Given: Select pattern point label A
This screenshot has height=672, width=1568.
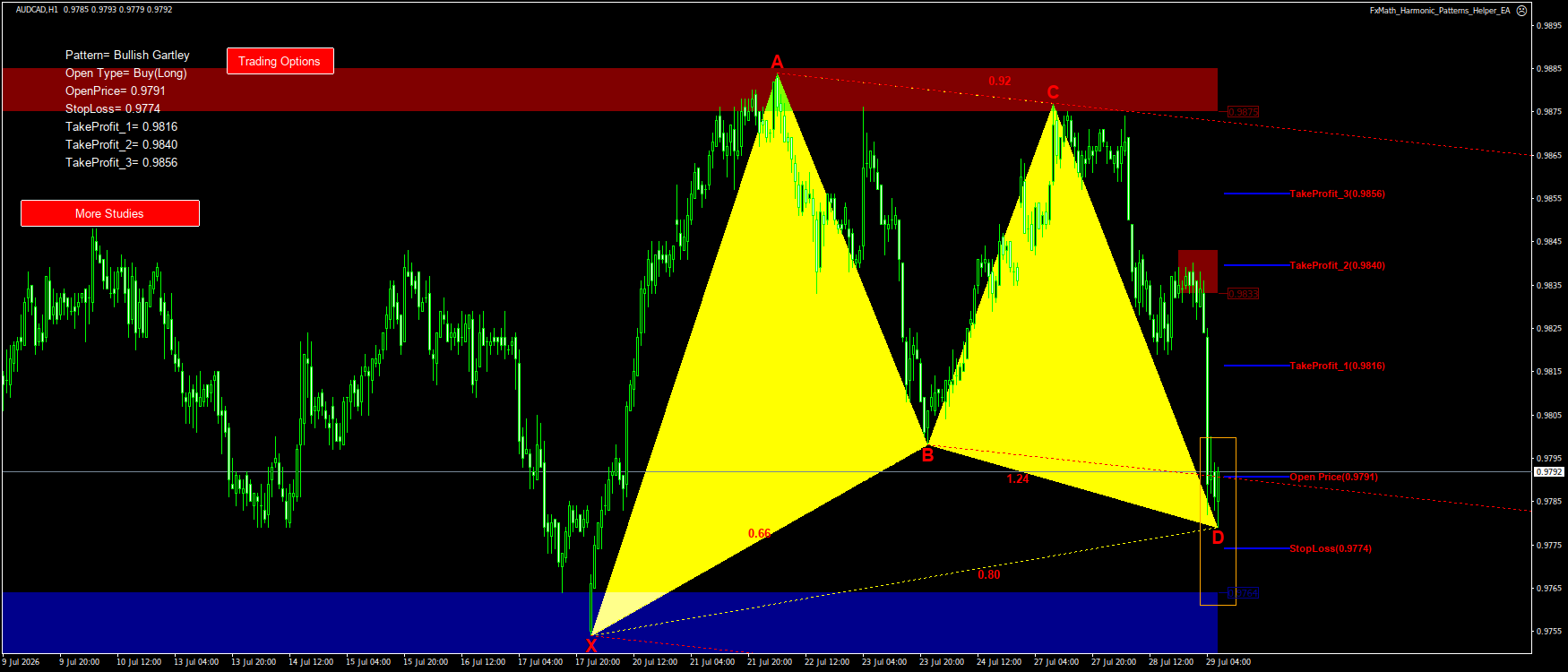Looking at the screenshot, I should [777, 62].
